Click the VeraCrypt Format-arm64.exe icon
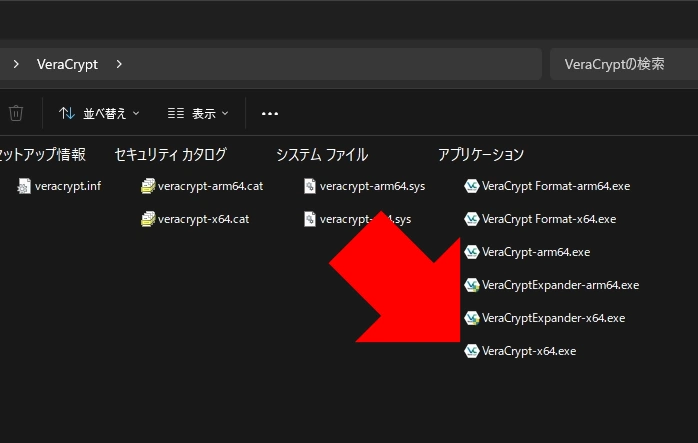Image resolution: width=698 pixels, height=443 pixels. point(472,186)
